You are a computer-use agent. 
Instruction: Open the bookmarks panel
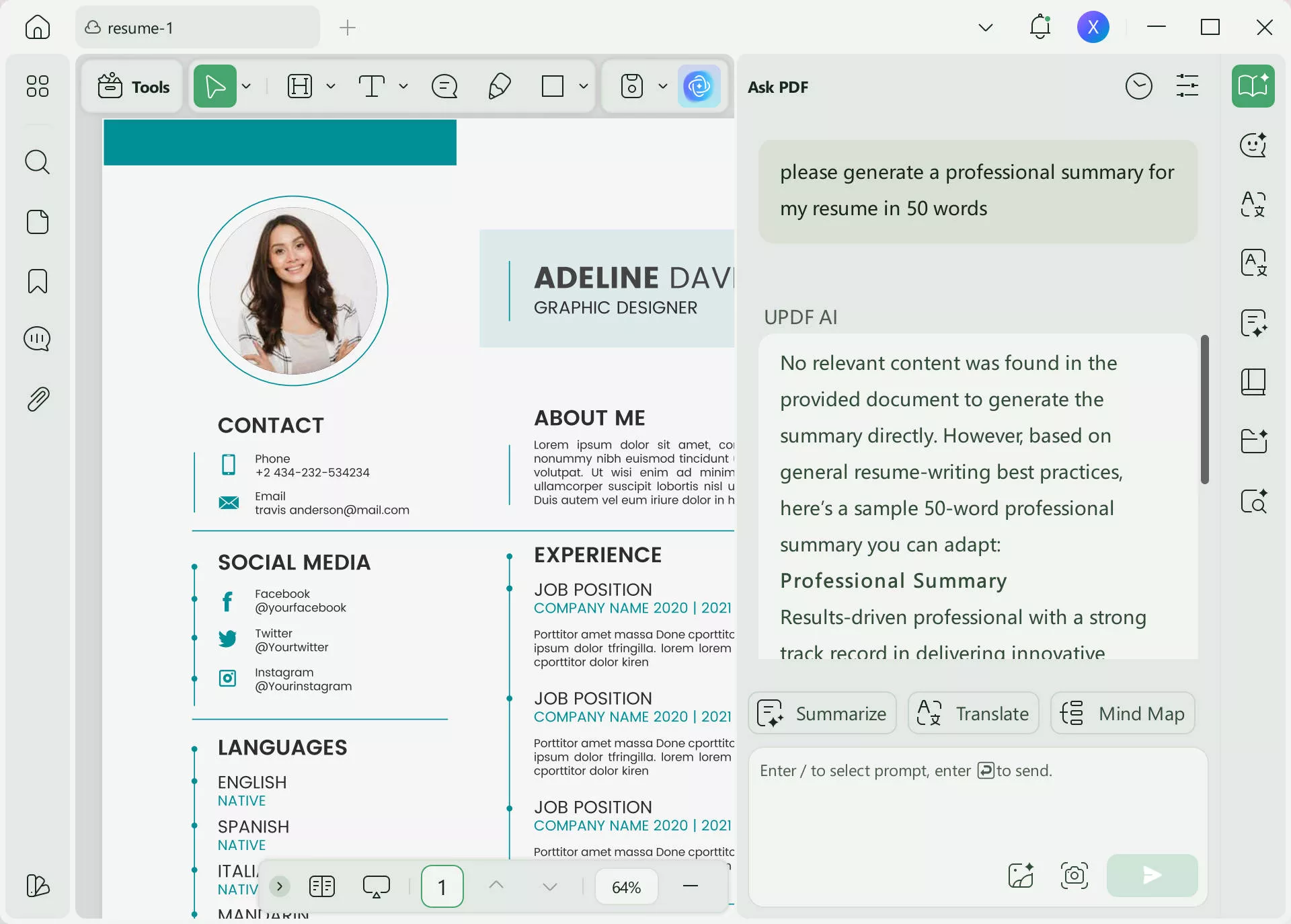38,281
